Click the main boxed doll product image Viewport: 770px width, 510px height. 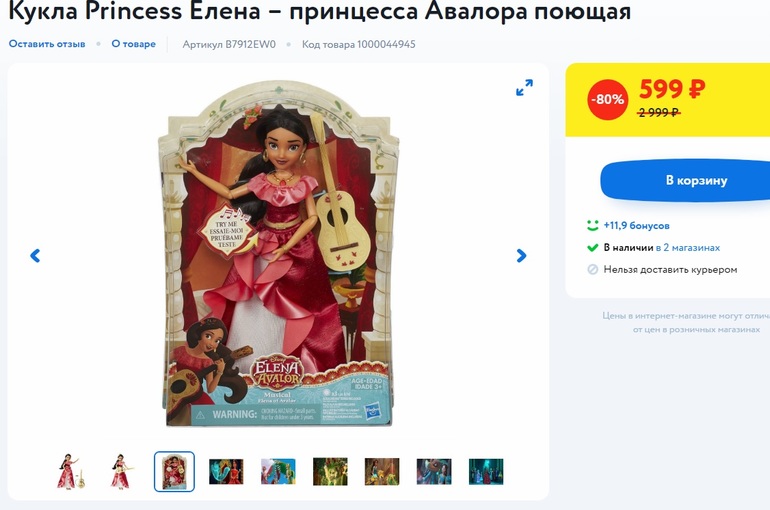point(278,253)
